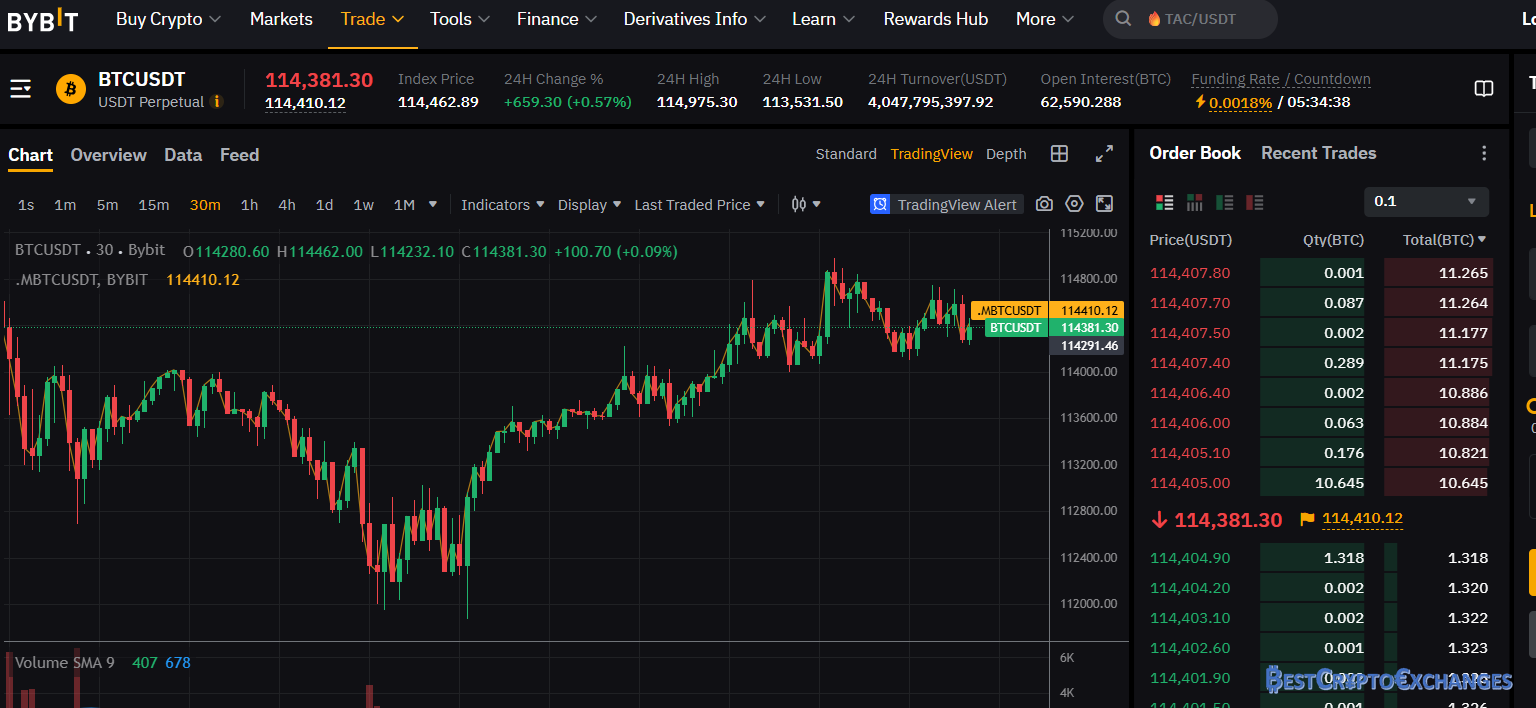
Task: Click the funding rate lightning icon
Action: 1200,102
